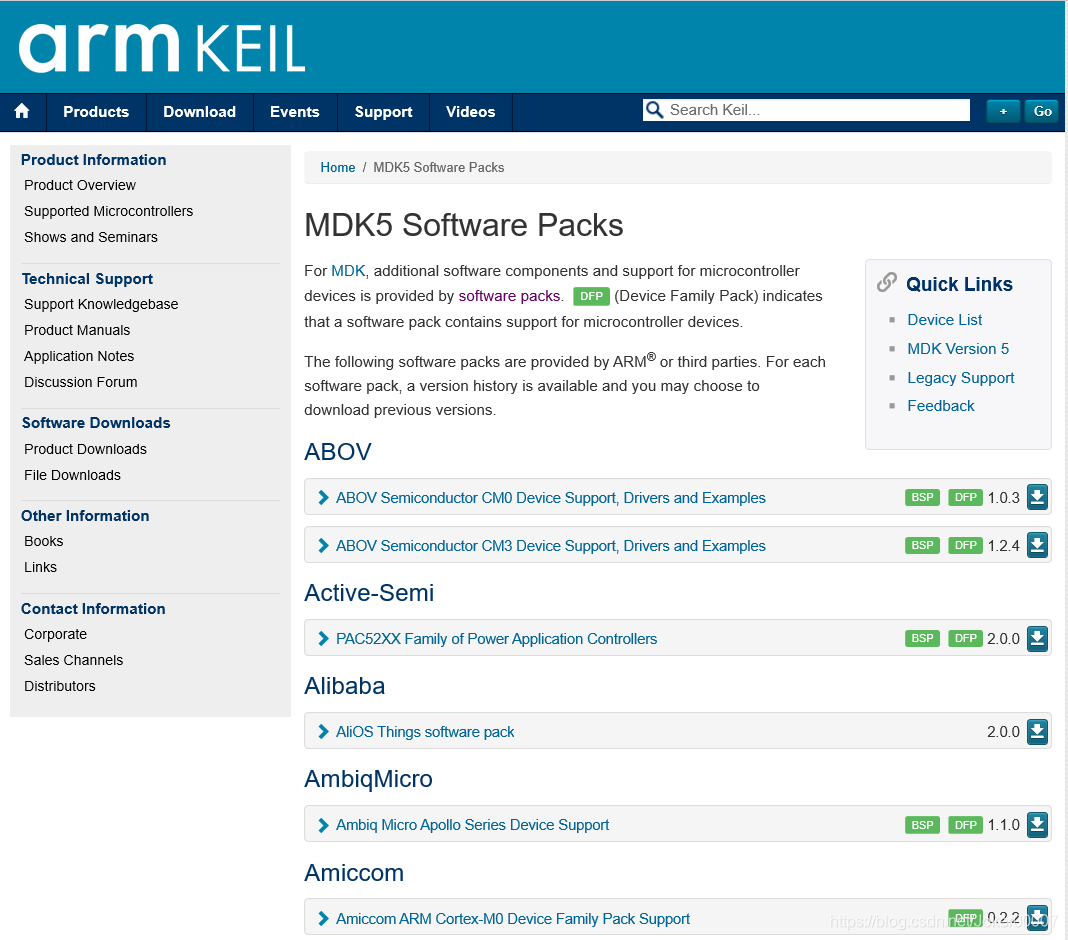Click the Technical Support sidebar heading
This screenshot has height=940, width=1068.
[x=87, y=279]
